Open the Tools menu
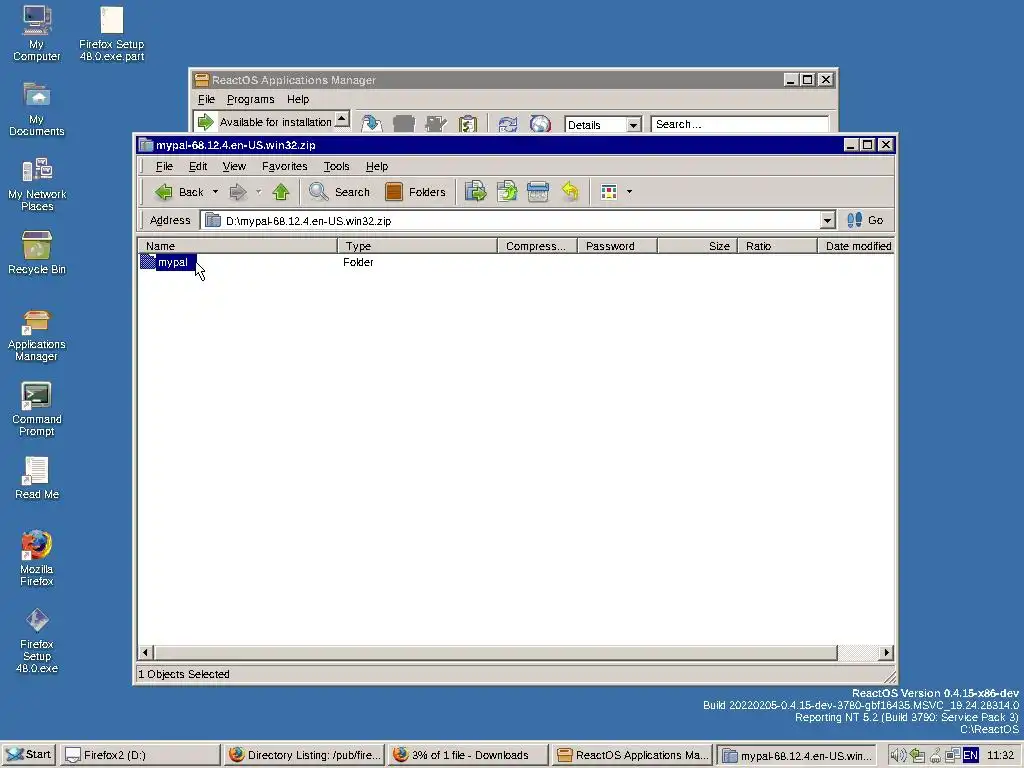This screenshot has height=768, width=1024. pos(336,167)
